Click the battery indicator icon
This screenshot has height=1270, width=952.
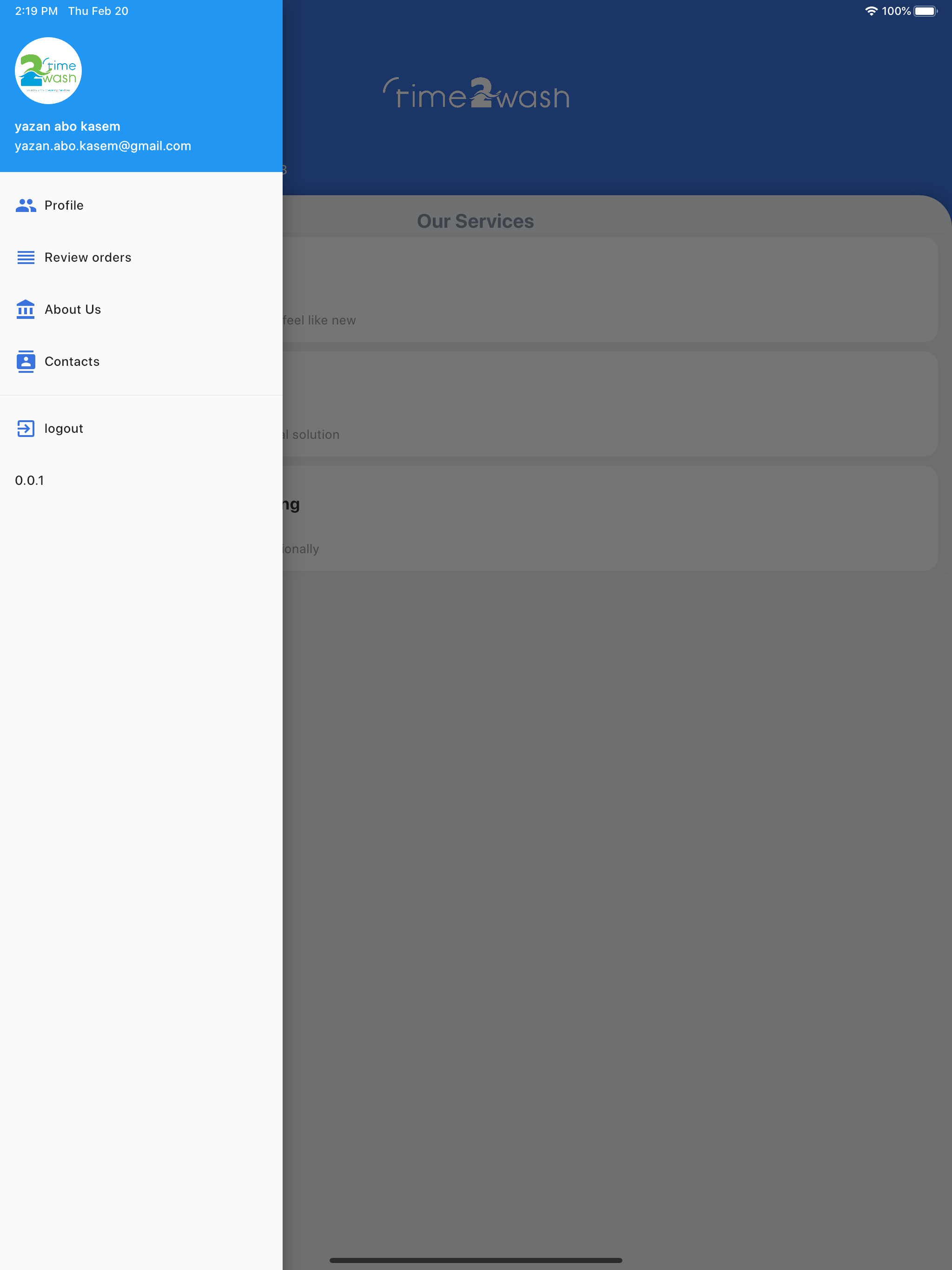tap(926, 11)
